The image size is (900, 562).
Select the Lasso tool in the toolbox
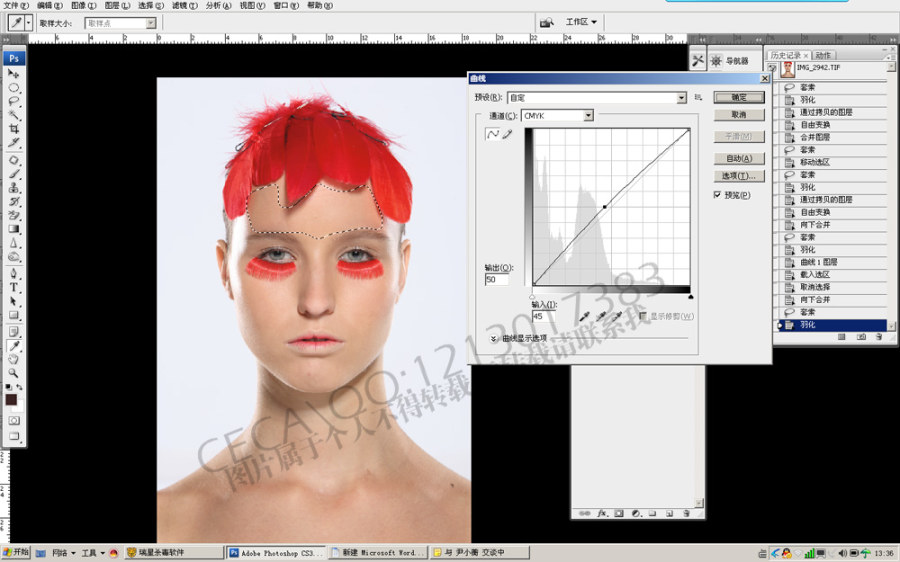14,102
